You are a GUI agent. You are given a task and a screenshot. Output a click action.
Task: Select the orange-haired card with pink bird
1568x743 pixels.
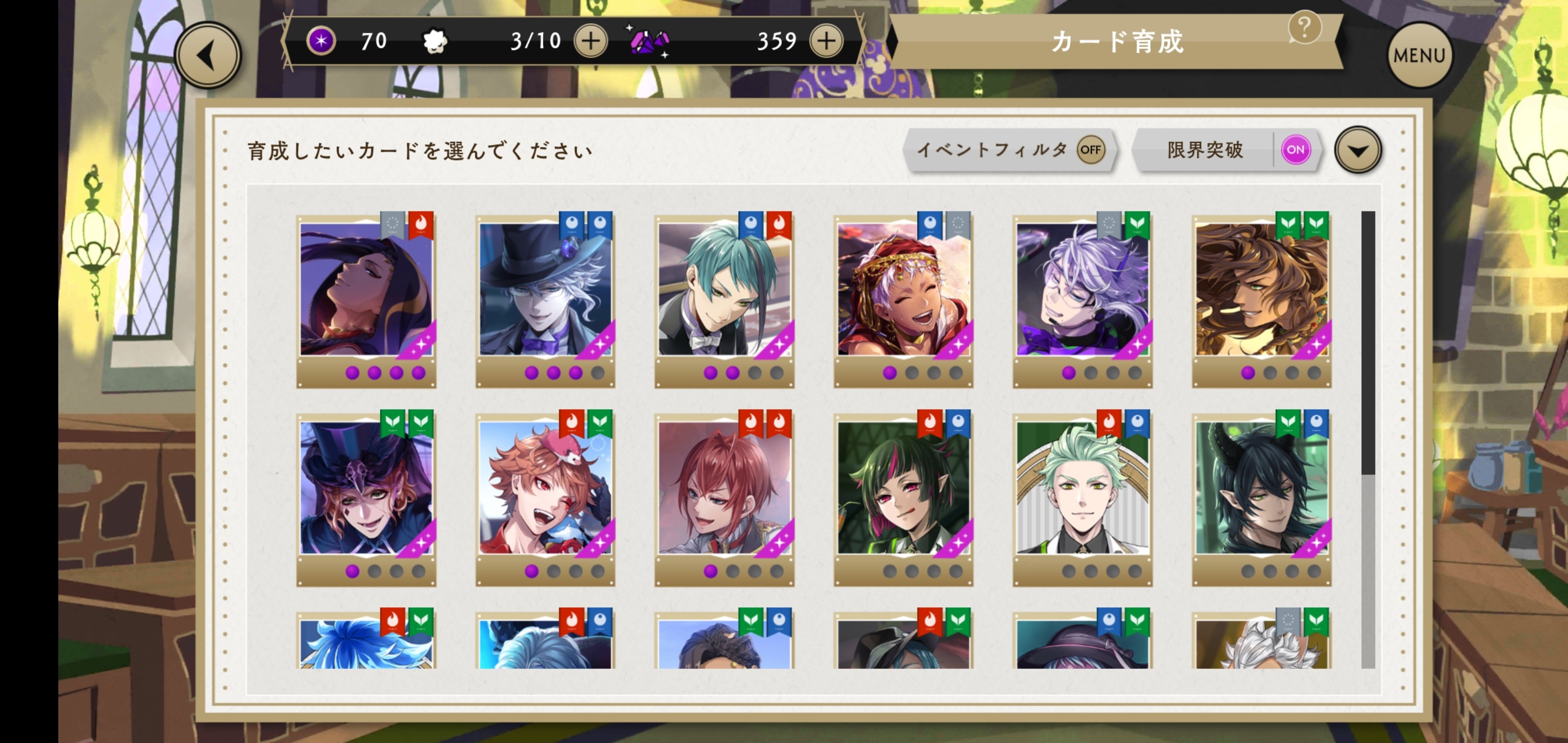coord(545,498)
